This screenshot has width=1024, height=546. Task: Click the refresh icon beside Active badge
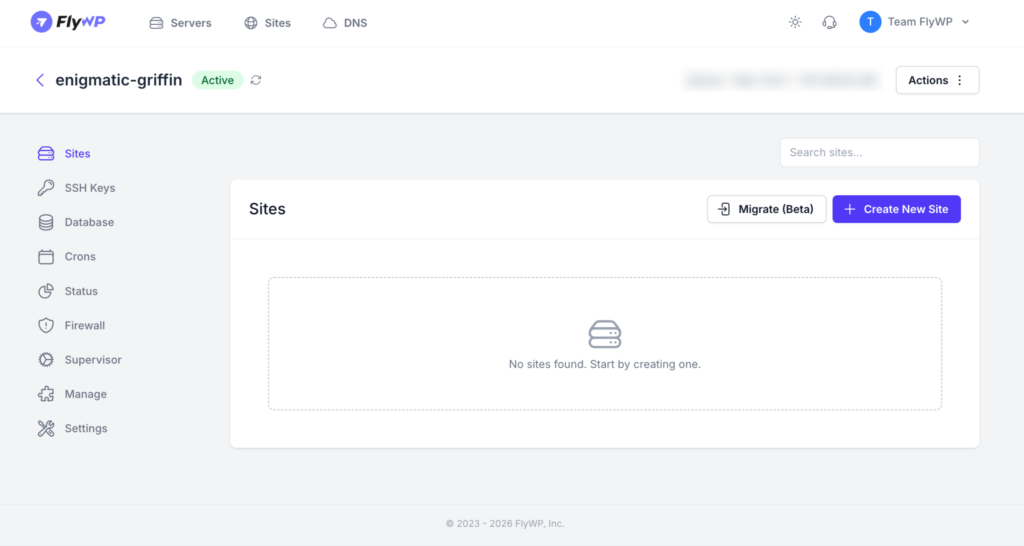point(256,80)
